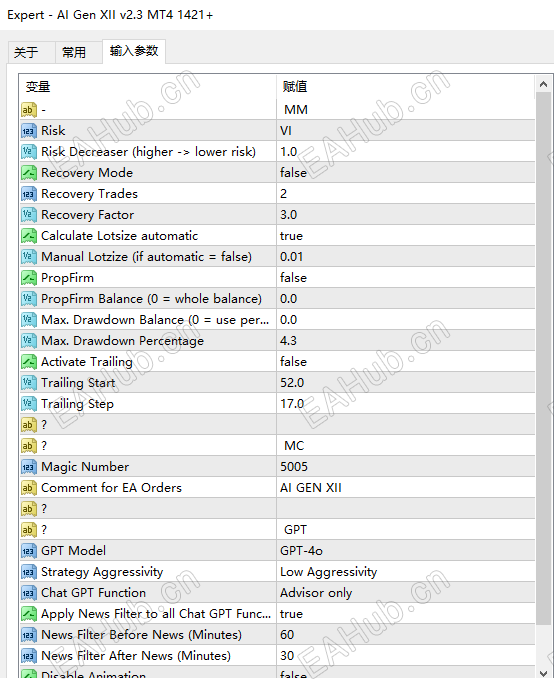Click the integer icon beside Magic Number
This screenshot has height=679, width=554.
[x=29, y=467]
